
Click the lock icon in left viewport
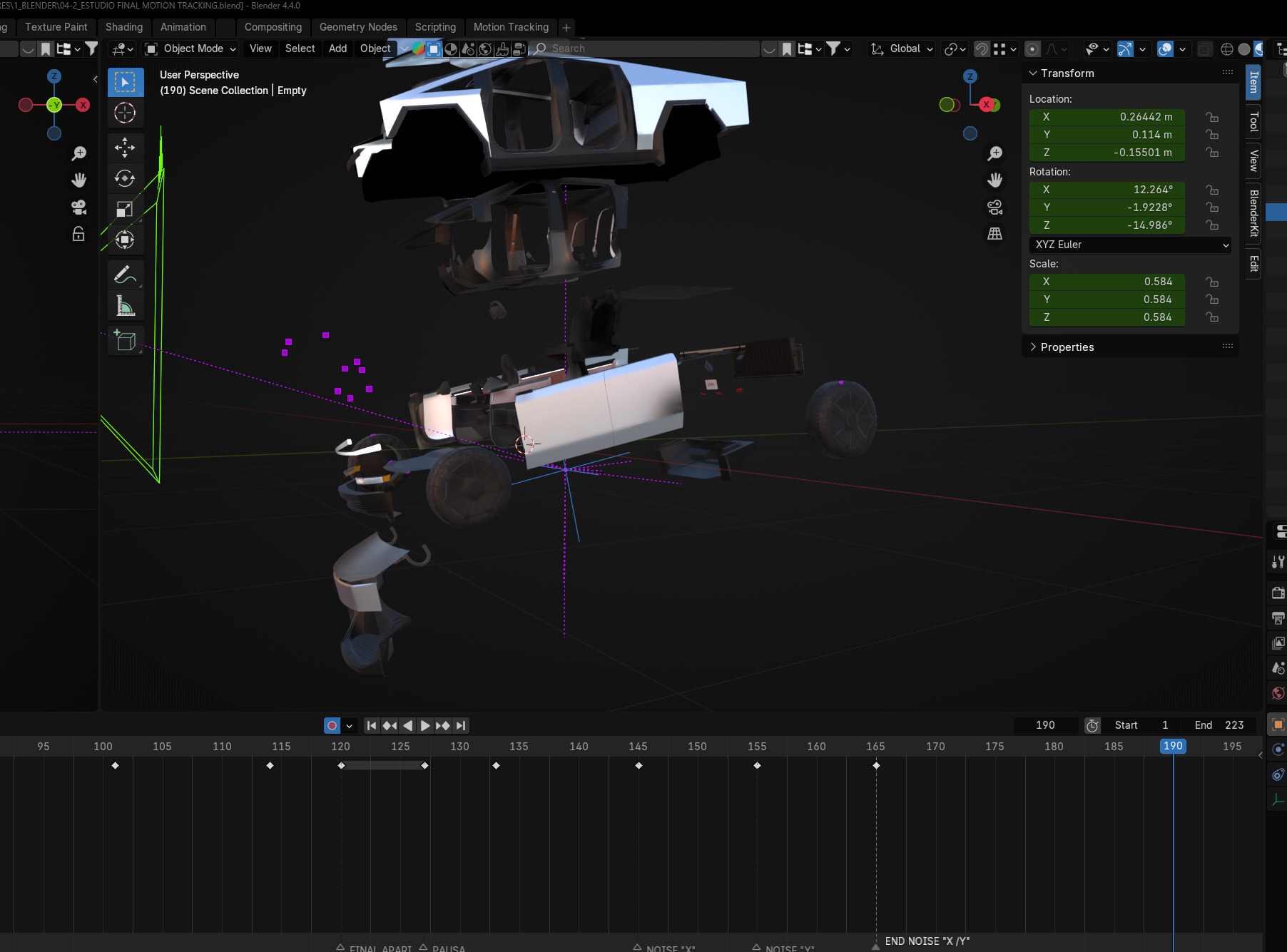pos(78,234)
